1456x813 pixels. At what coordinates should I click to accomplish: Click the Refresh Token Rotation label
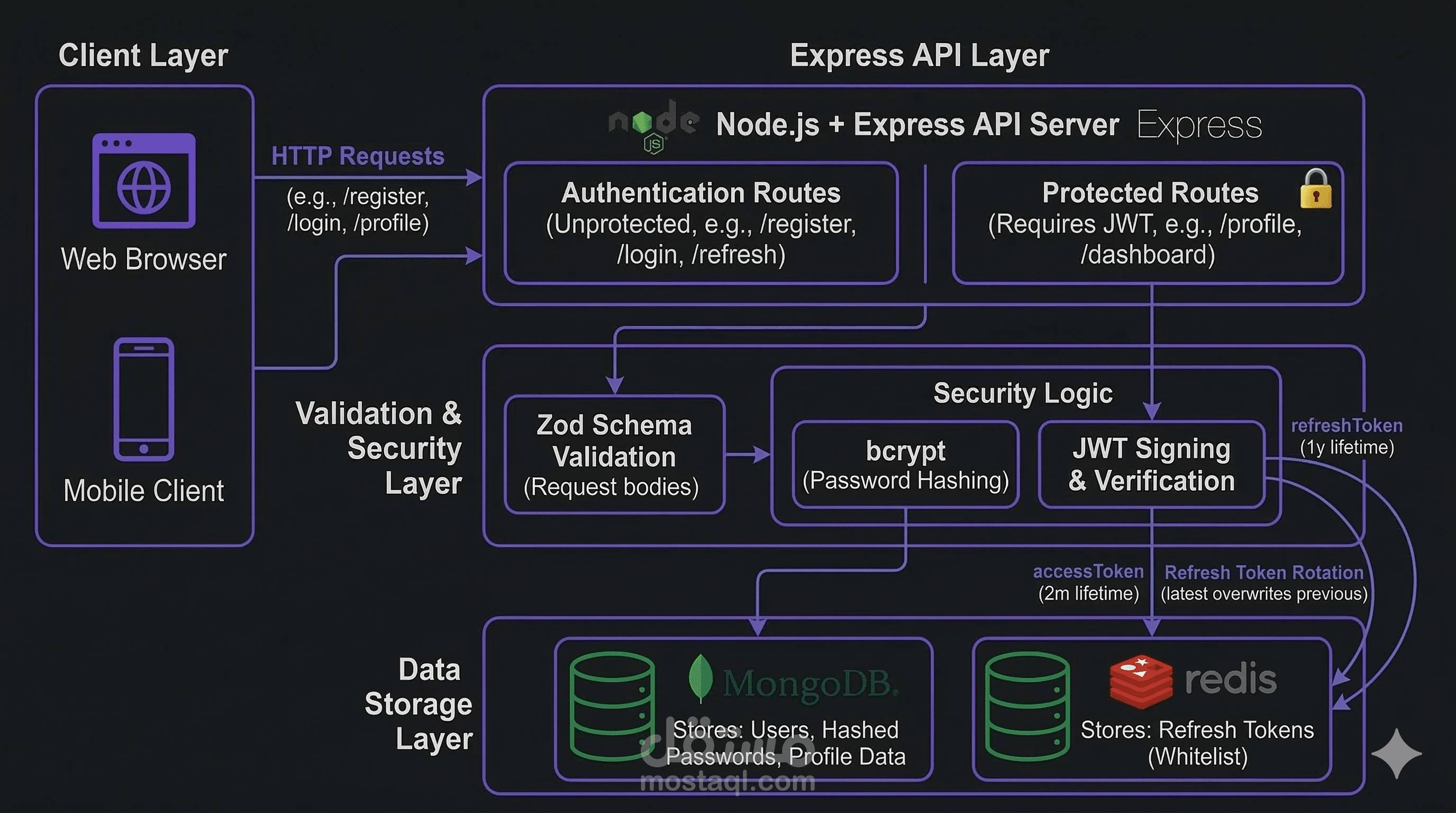tap(1264, 572)
